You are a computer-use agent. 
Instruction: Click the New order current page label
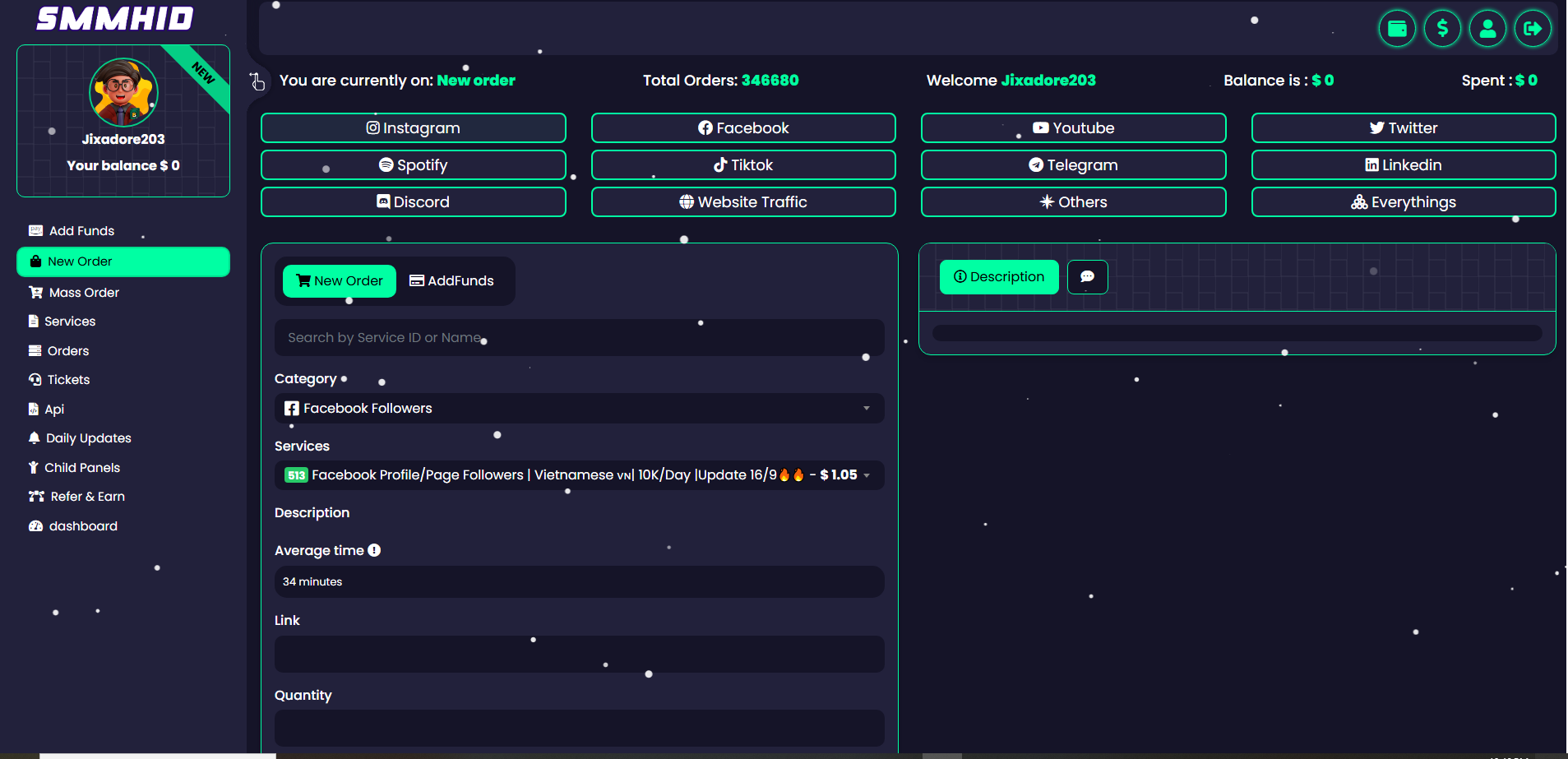point(476,81)
